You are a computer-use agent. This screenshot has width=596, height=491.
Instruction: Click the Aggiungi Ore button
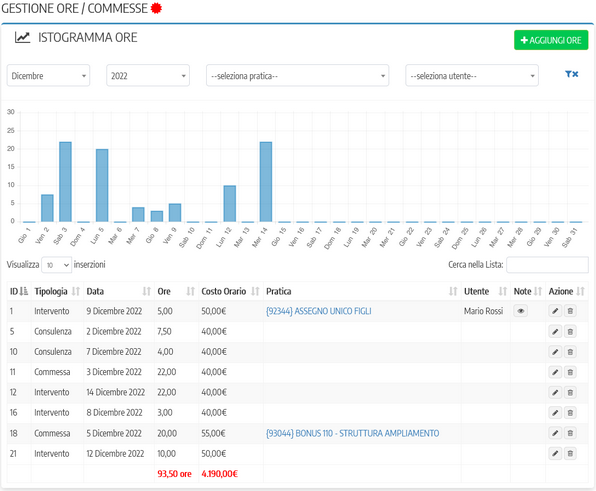[x=551, y=40]
